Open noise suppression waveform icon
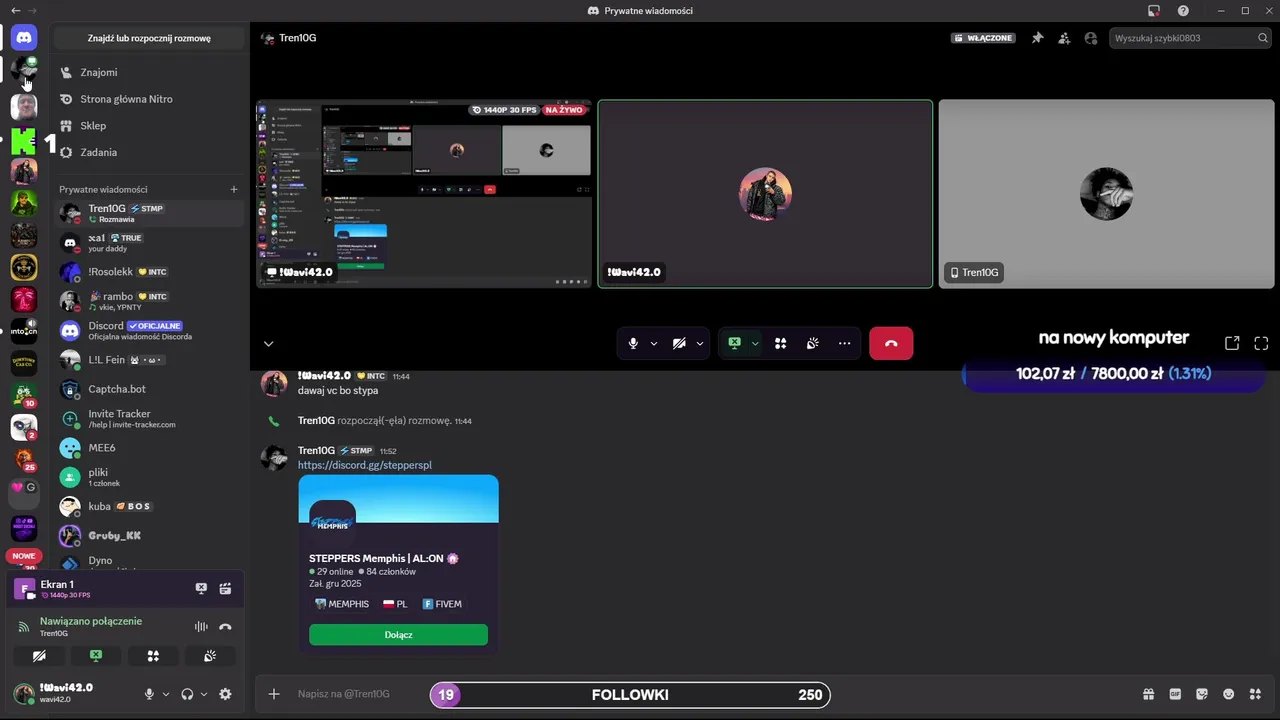The height and width of the screenshot is (720, 1280). 201,627
